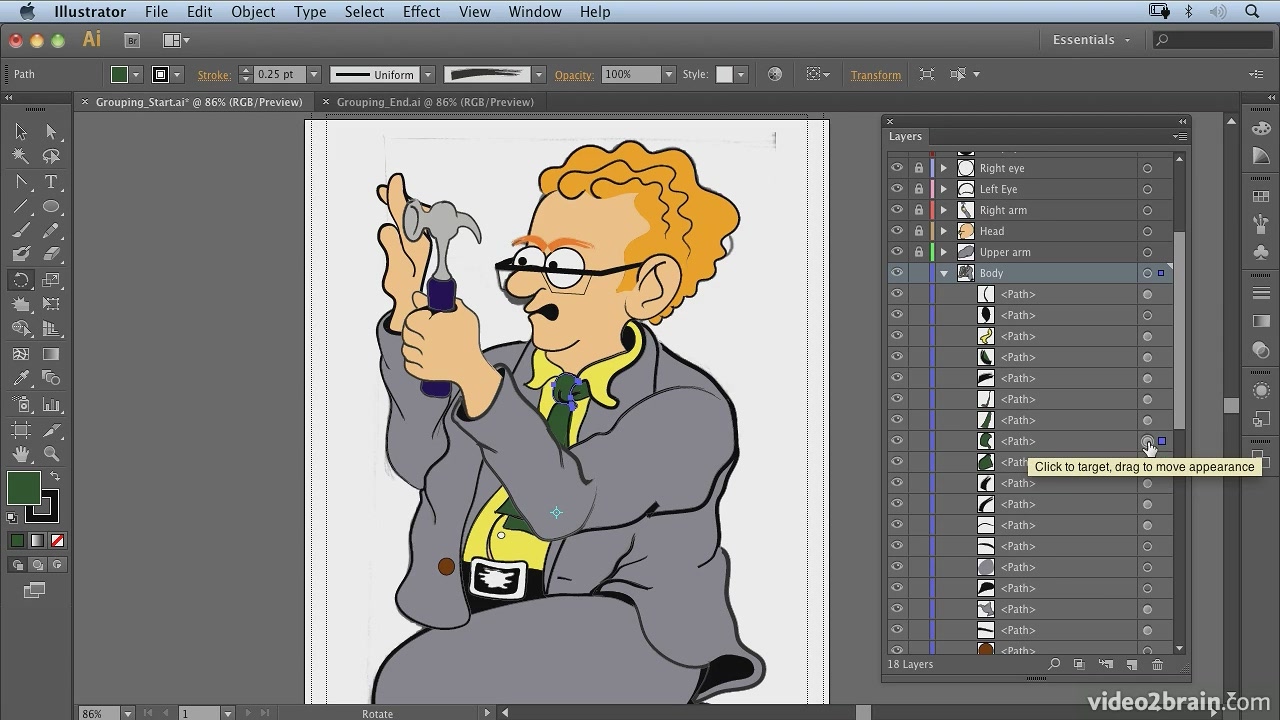Expand the Head layer contents
Screen dimensions: 1280x720
pos(943,231)
